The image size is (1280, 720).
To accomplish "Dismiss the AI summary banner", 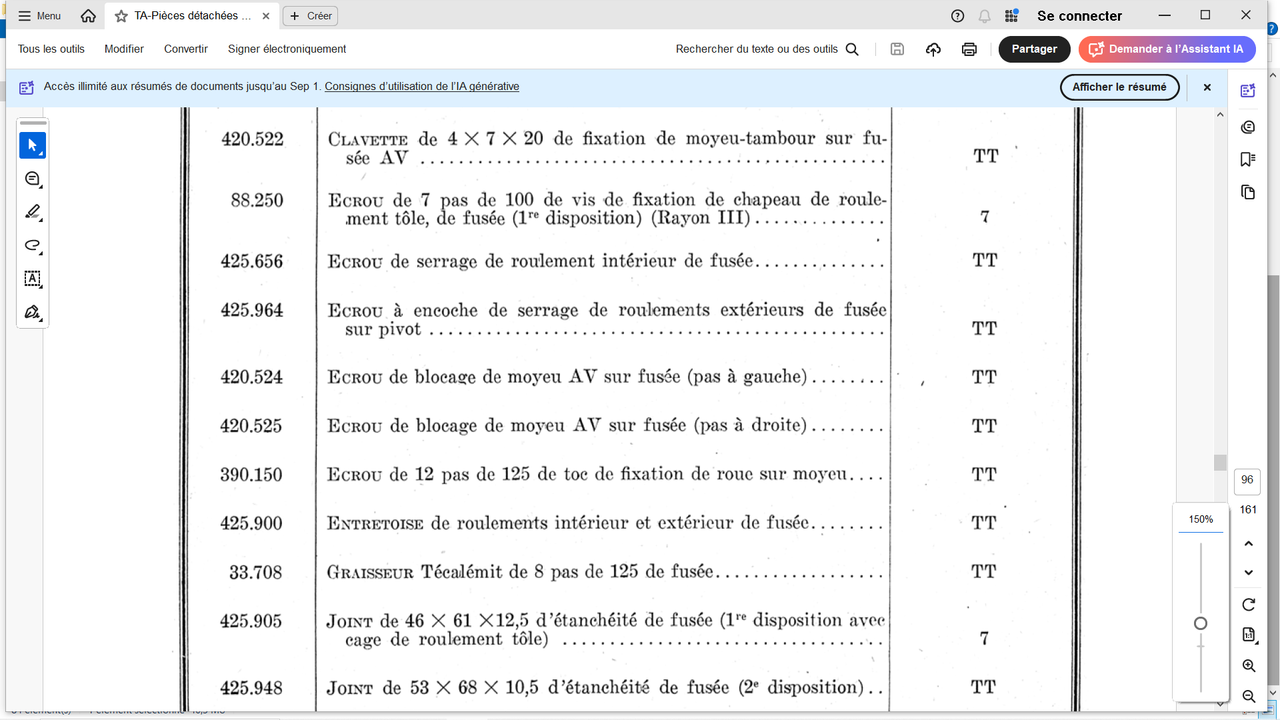I will click(x=1207, y=87).
